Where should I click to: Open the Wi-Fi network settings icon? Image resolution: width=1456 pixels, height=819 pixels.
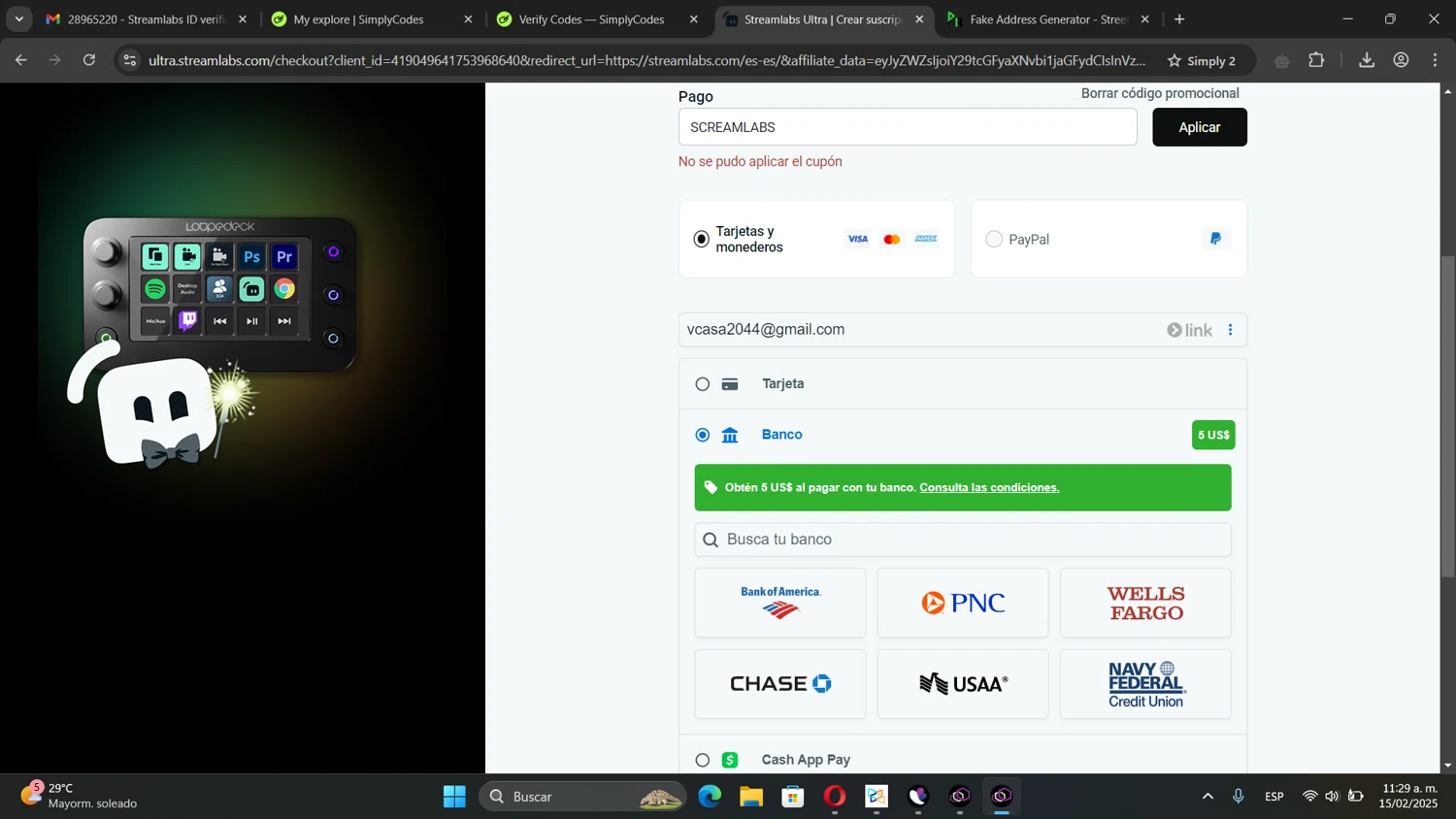[x=1309, y=797]
